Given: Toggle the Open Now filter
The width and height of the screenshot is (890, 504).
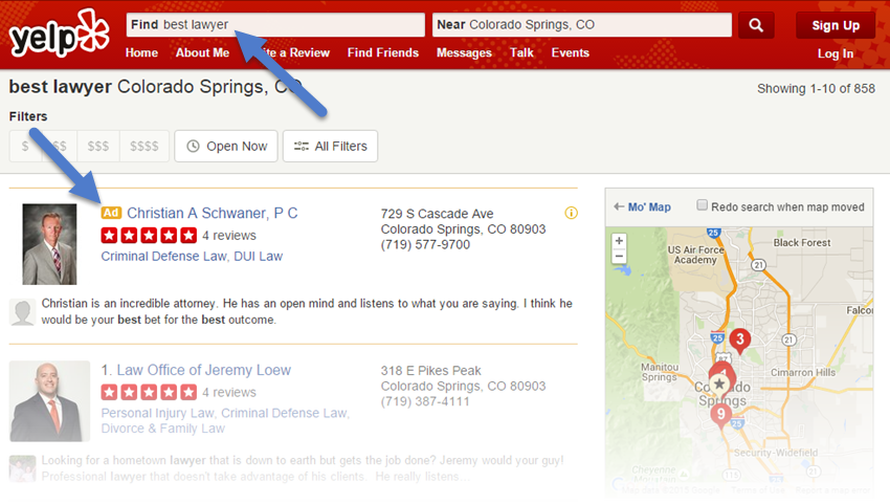Looking at the screenshot, I should click(226, 146).
